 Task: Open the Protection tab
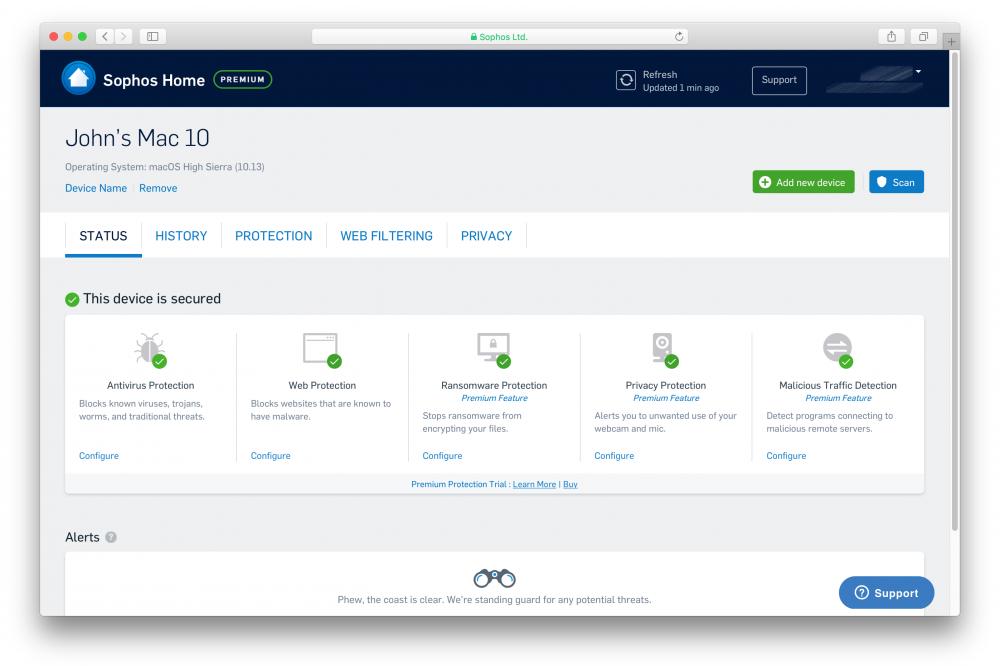pos(274,236)
